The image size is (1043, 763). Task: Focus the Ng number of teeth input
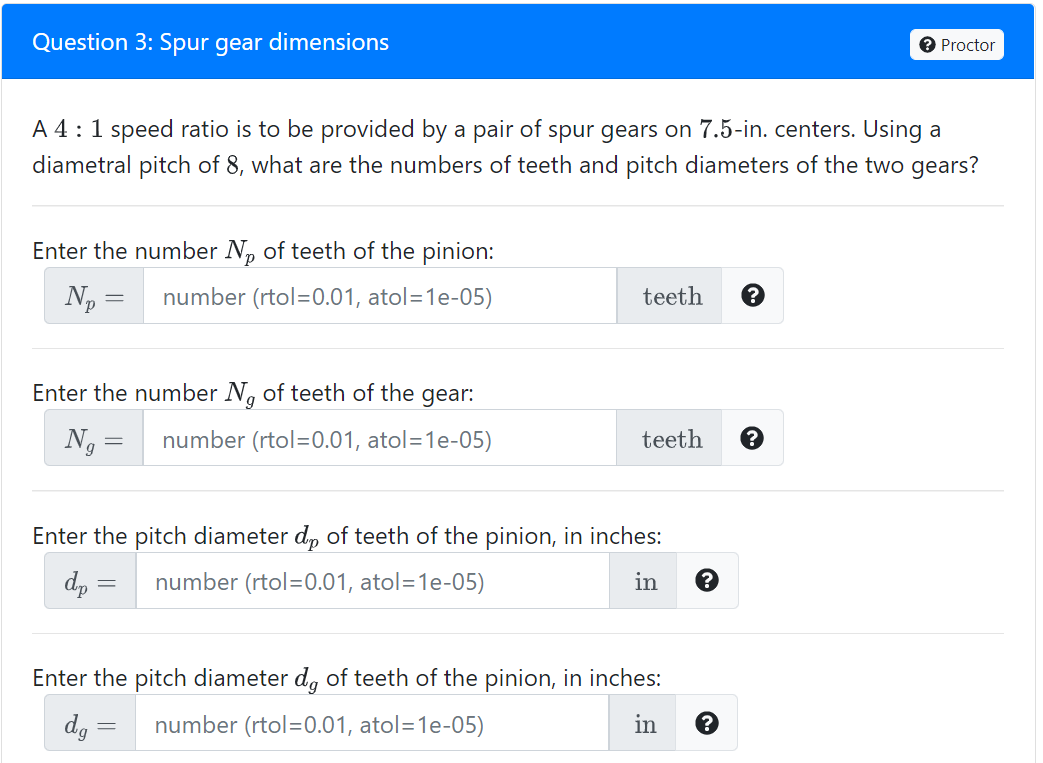[379, 438]
